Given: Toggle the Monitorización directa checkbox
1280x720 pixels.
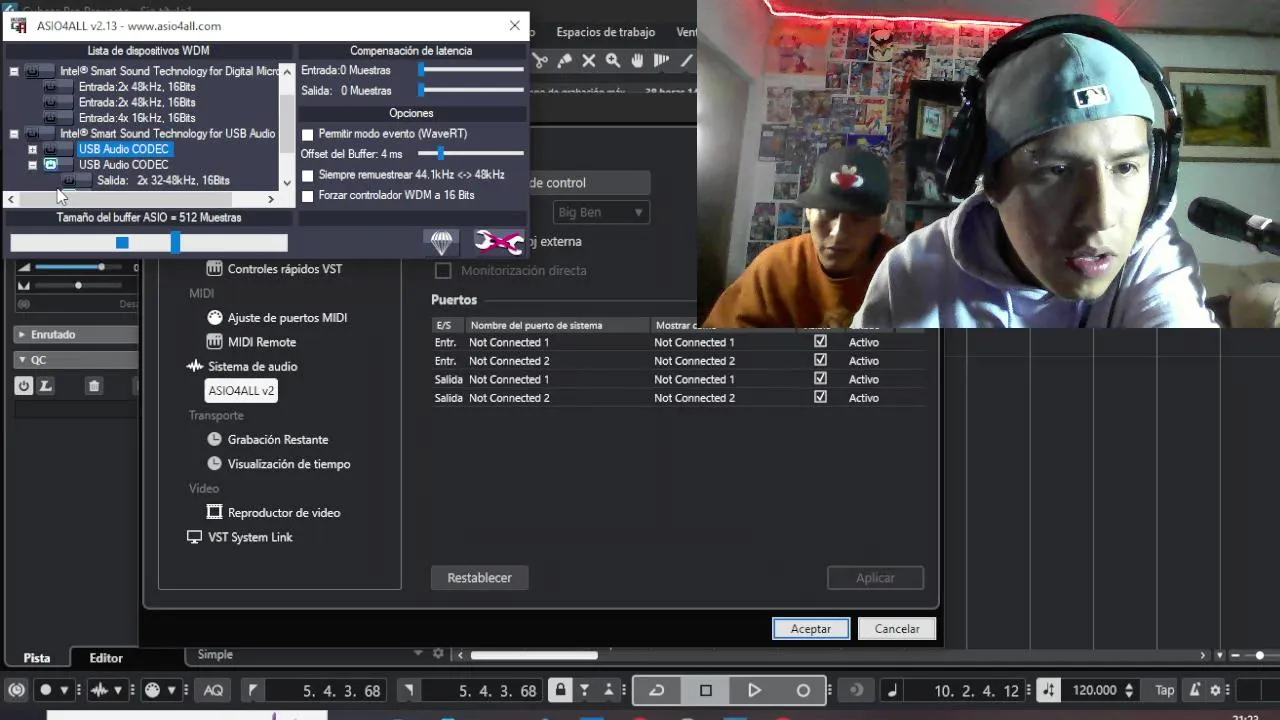Looking at the screenshot, I should coord(443,271).
